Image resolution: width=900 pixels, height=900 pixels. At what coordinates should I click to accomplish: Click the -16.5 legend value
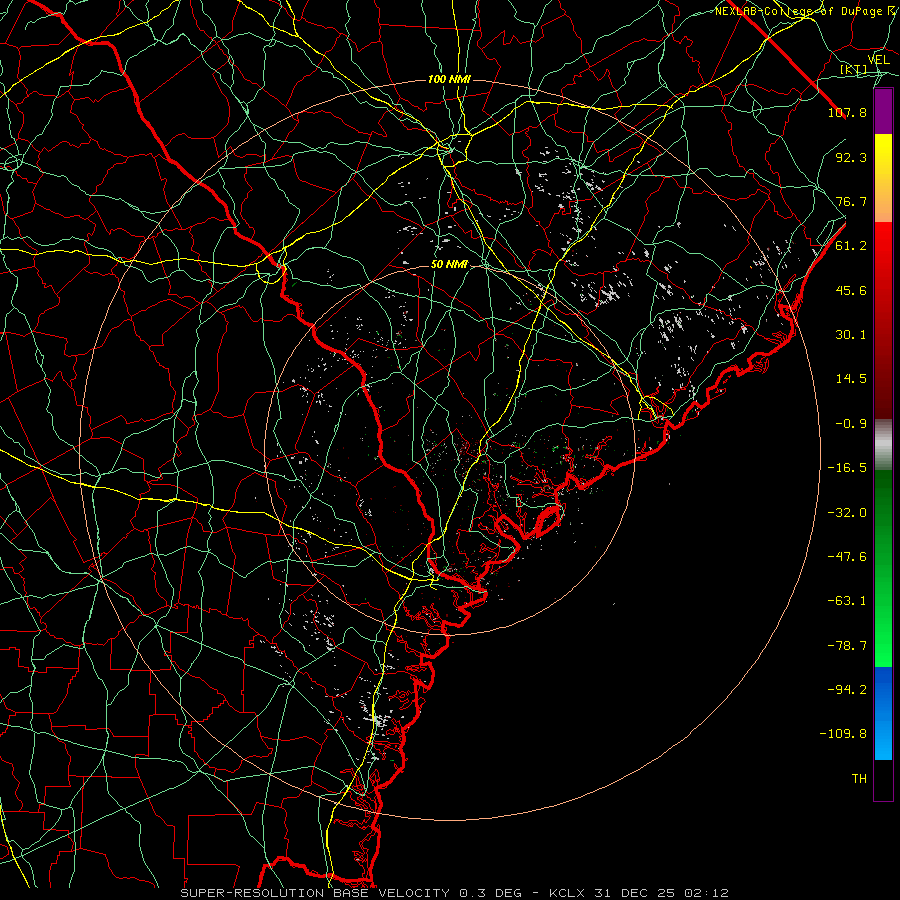pyautogui.click(x=847, y=468)
